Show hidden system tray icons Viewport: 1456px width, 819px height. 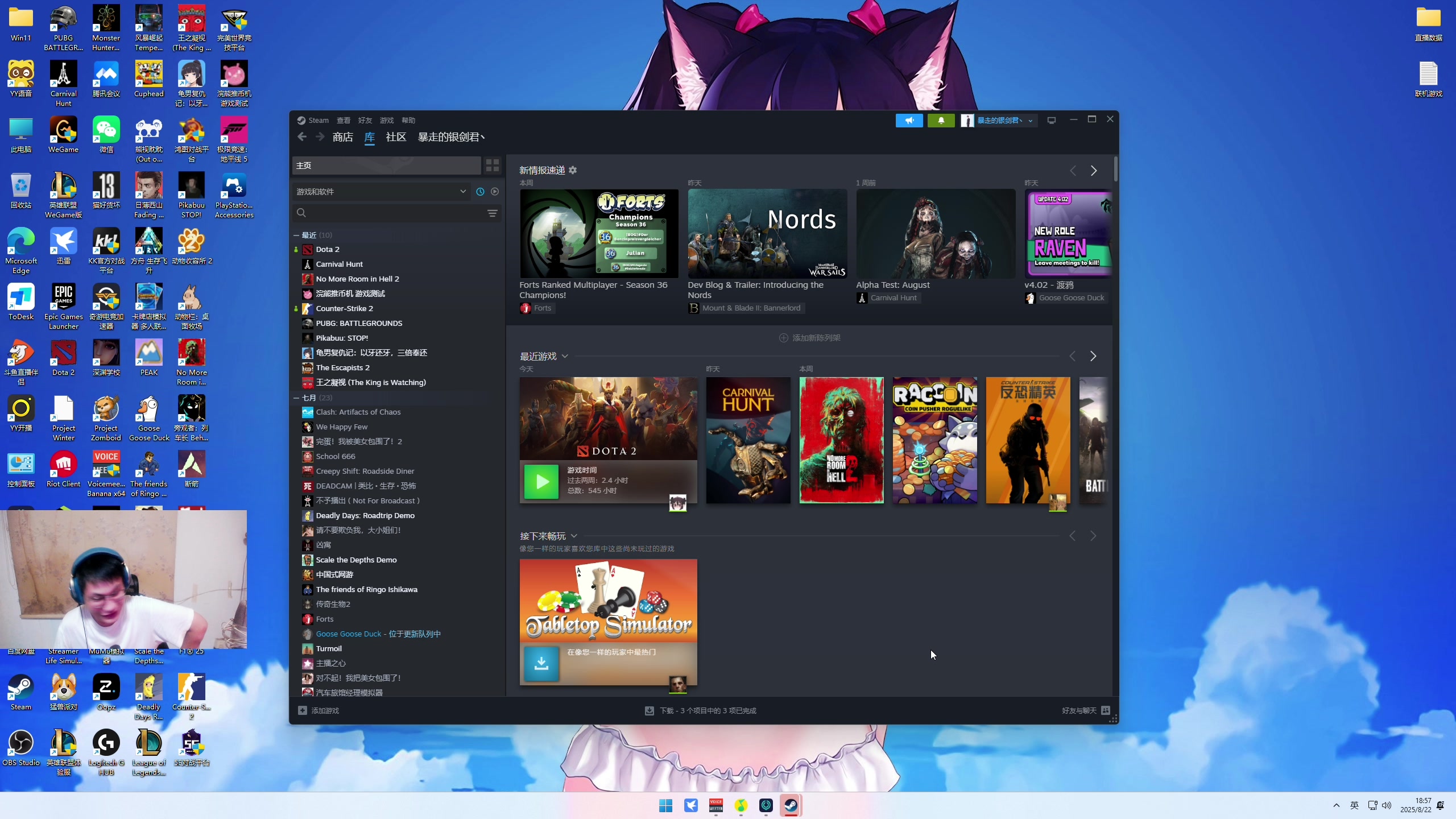coord(1337,805)
